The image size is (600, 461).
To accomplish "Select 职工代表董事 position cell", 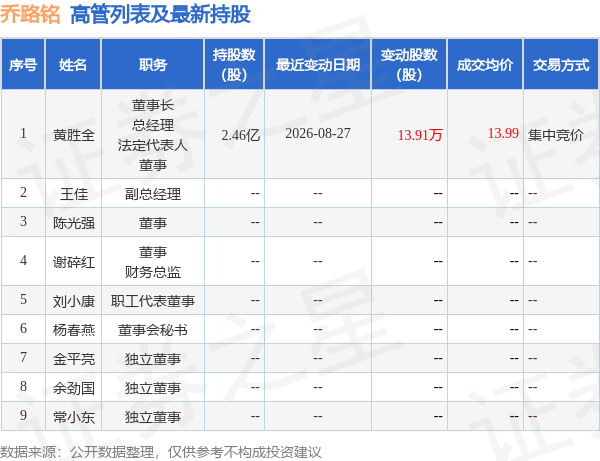I will 153,301.
